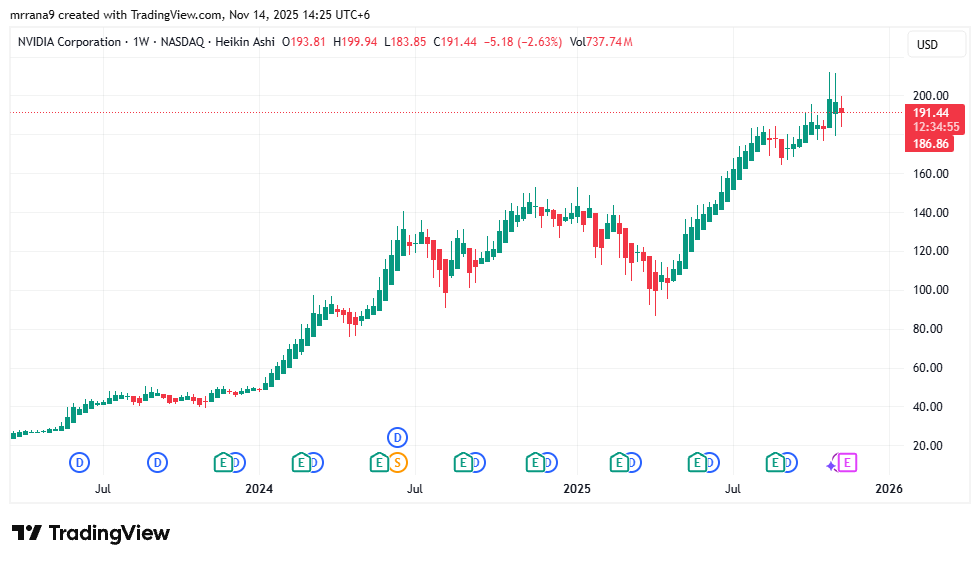Click the first green earnings marker before 2024
The width and height of the screenshot is (980, 563).
click(x=223, y=462)
